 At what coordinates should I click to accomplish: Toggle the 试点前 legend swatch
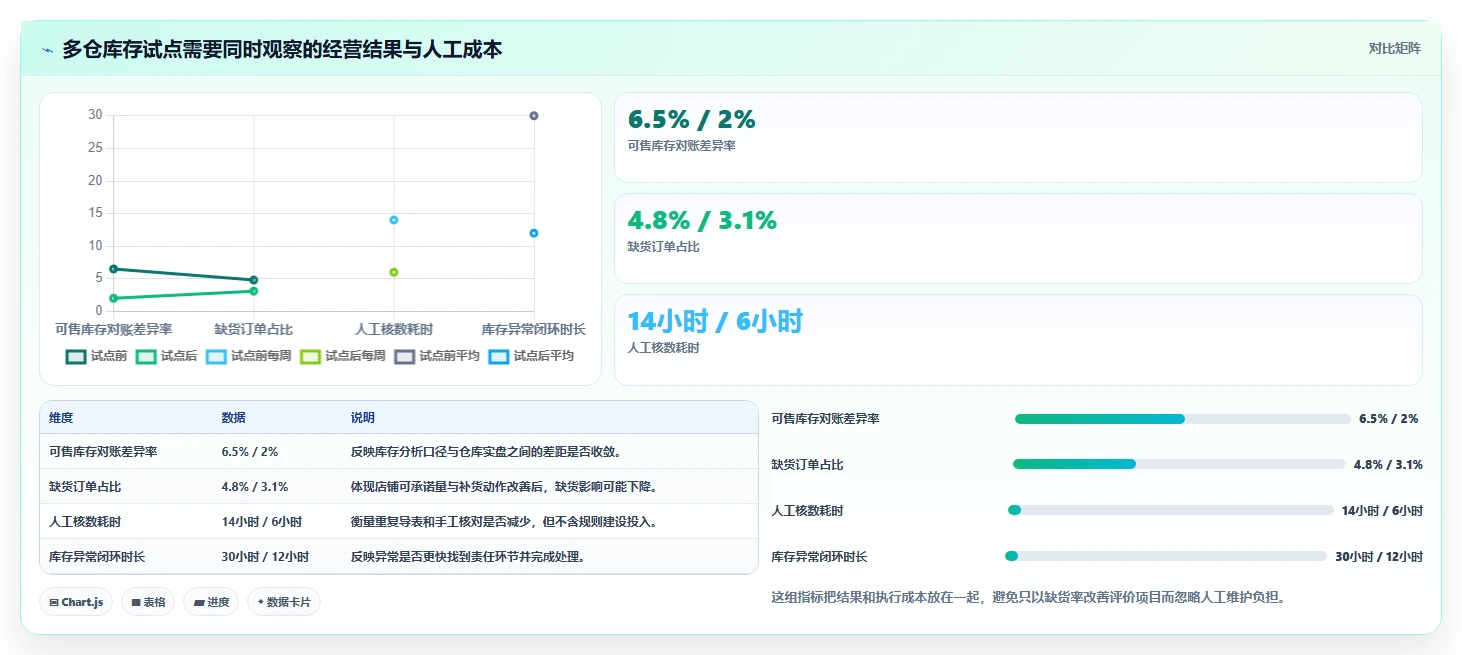coord(76,356)
